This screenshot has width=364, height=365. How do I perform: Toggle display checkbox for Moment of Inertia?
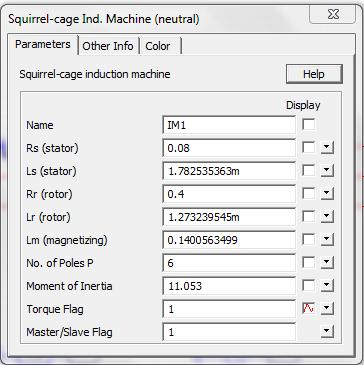[308, 286]
